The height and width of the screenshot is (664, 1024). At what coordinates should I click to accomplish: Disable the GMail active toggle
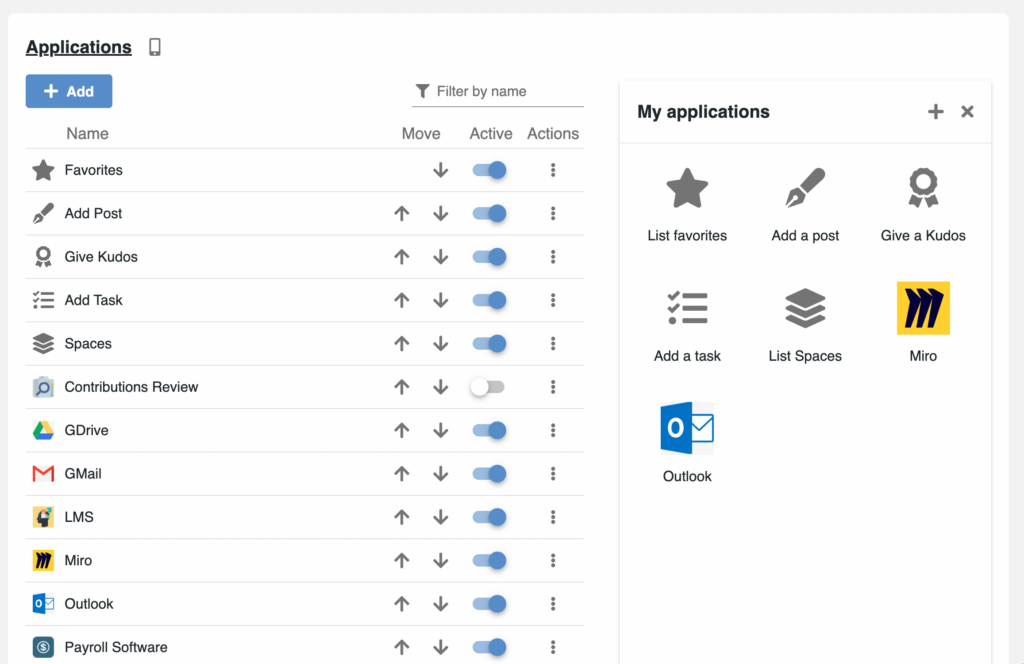489,474
